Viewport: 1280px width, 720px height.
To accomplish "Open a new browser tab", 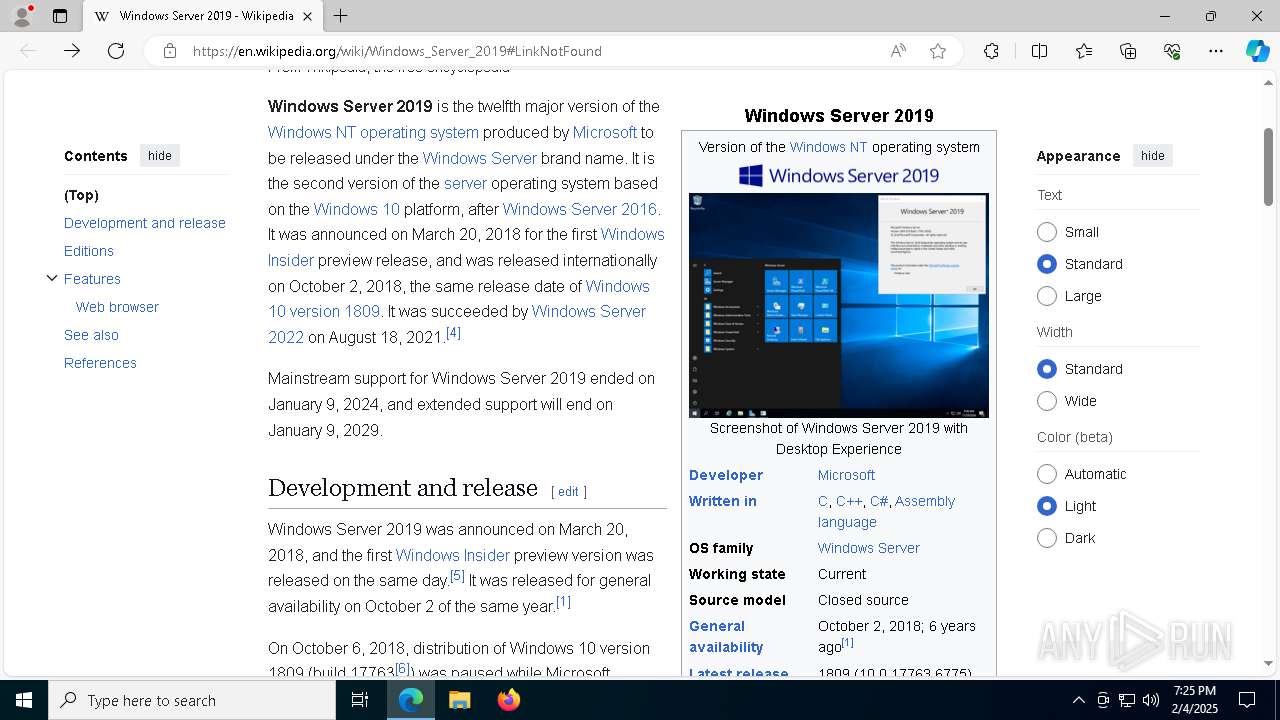I will [341, 16].
